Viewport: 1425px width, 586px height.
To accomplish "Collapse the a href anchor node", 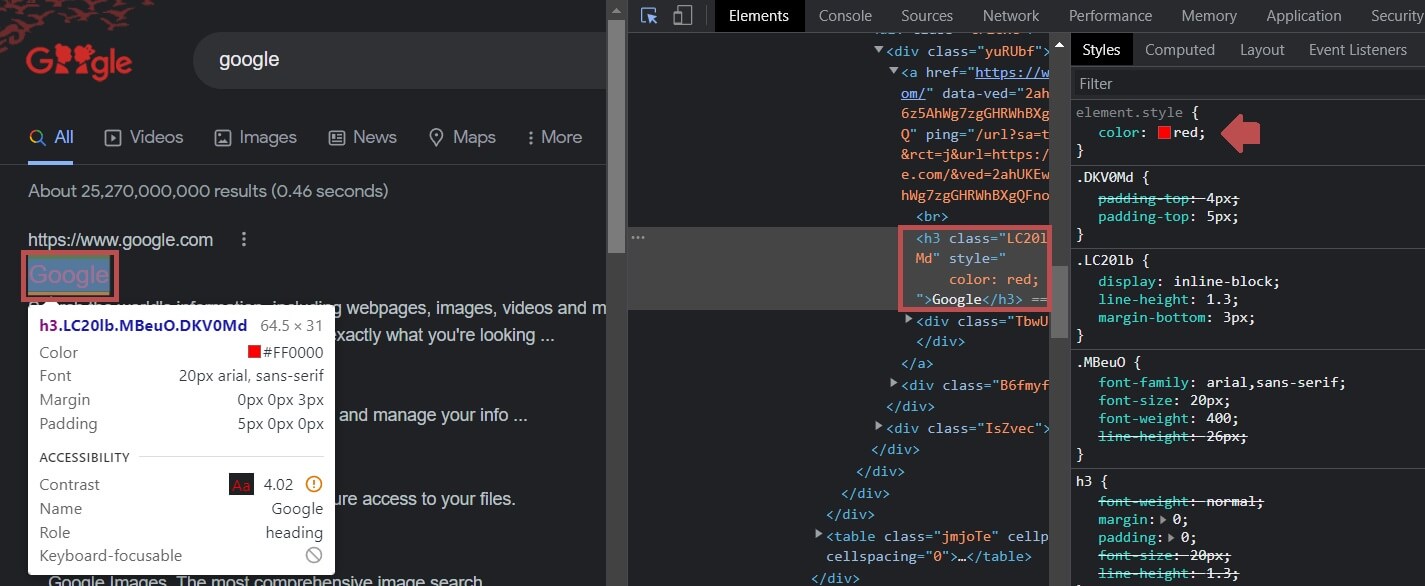I will coord(894,72).
